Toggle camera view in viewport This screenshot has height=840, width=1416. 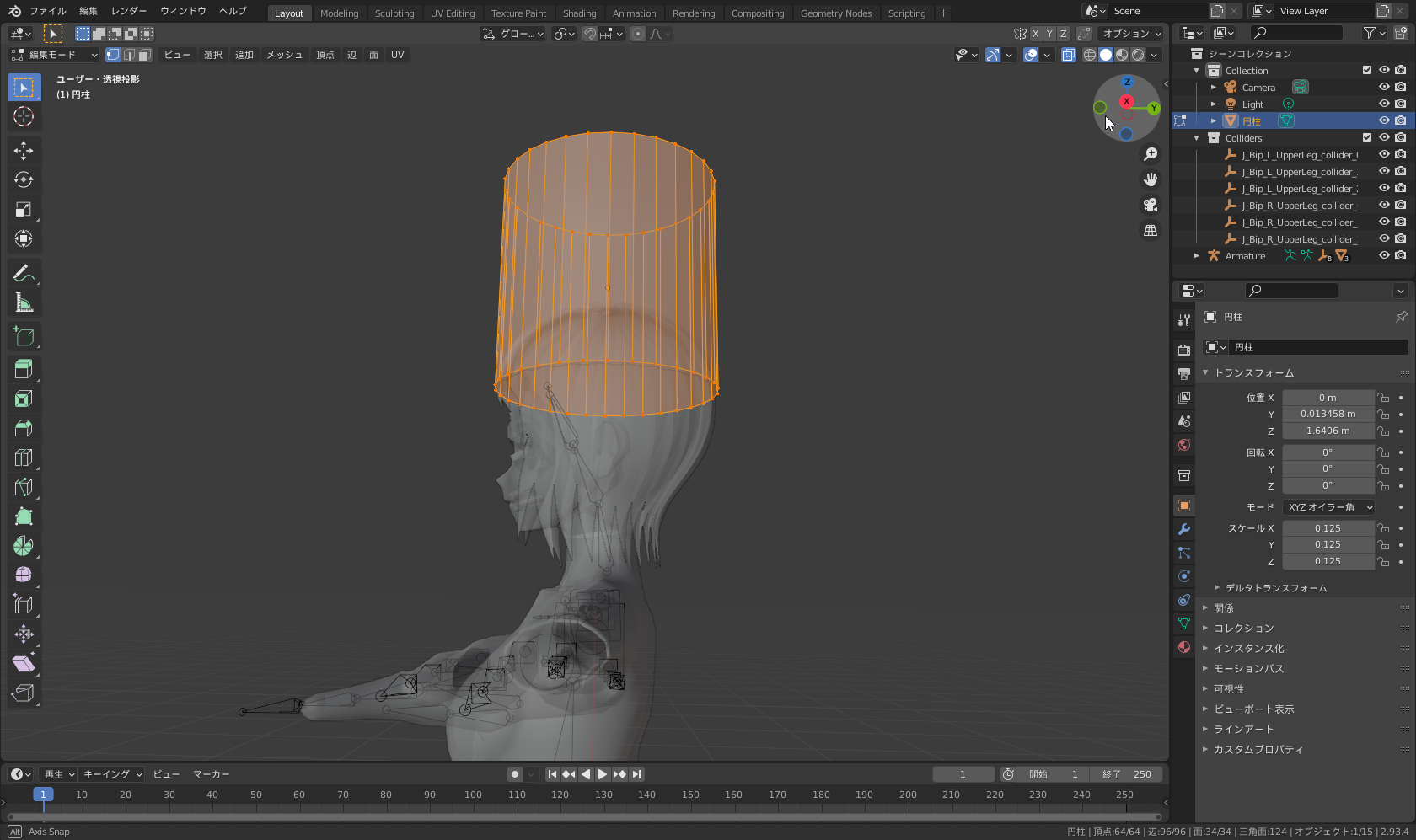(x=1150, y=205)
